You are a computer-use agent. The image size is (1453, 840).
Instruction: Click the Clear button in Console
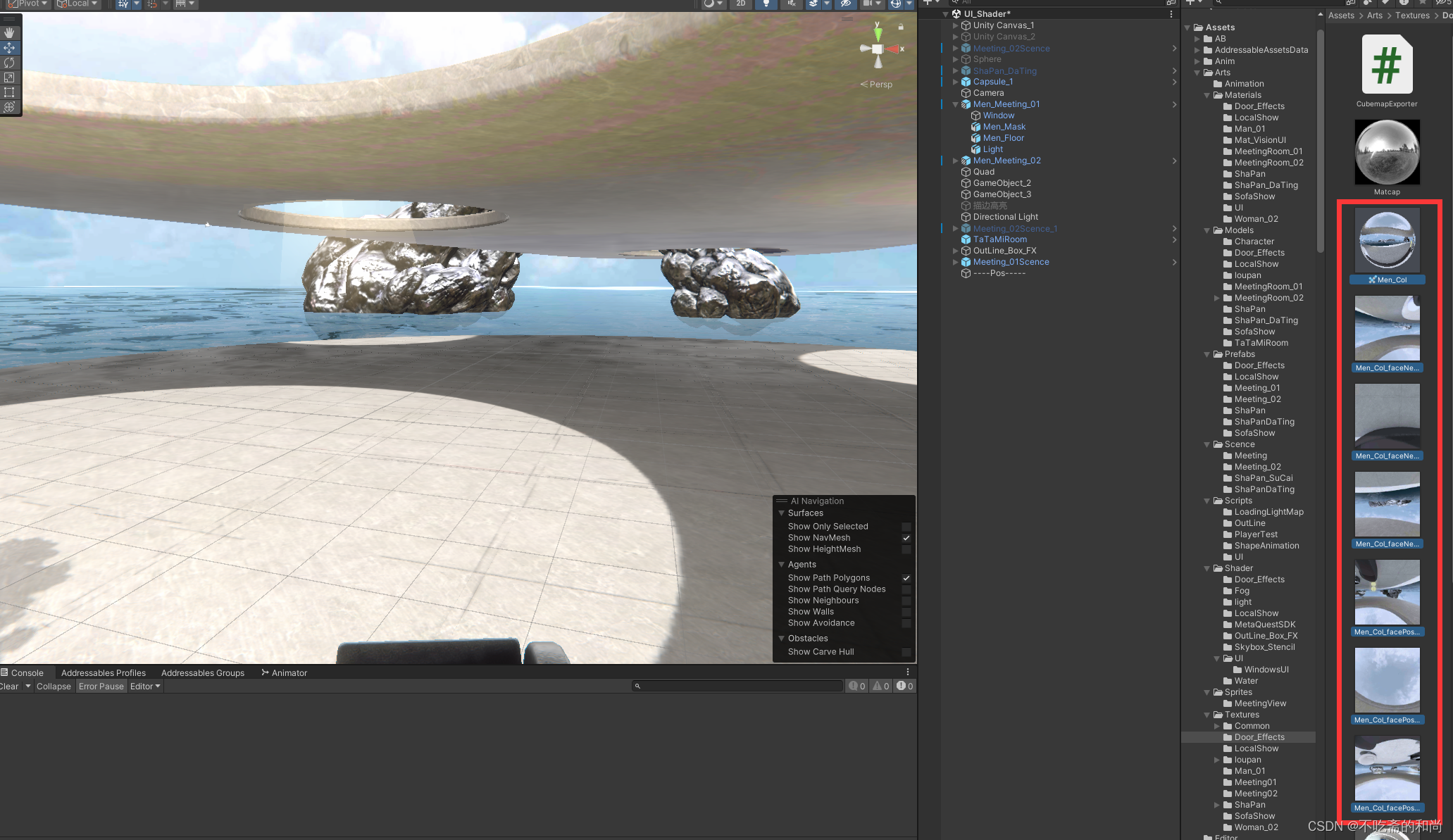click(x=11, y=686)
